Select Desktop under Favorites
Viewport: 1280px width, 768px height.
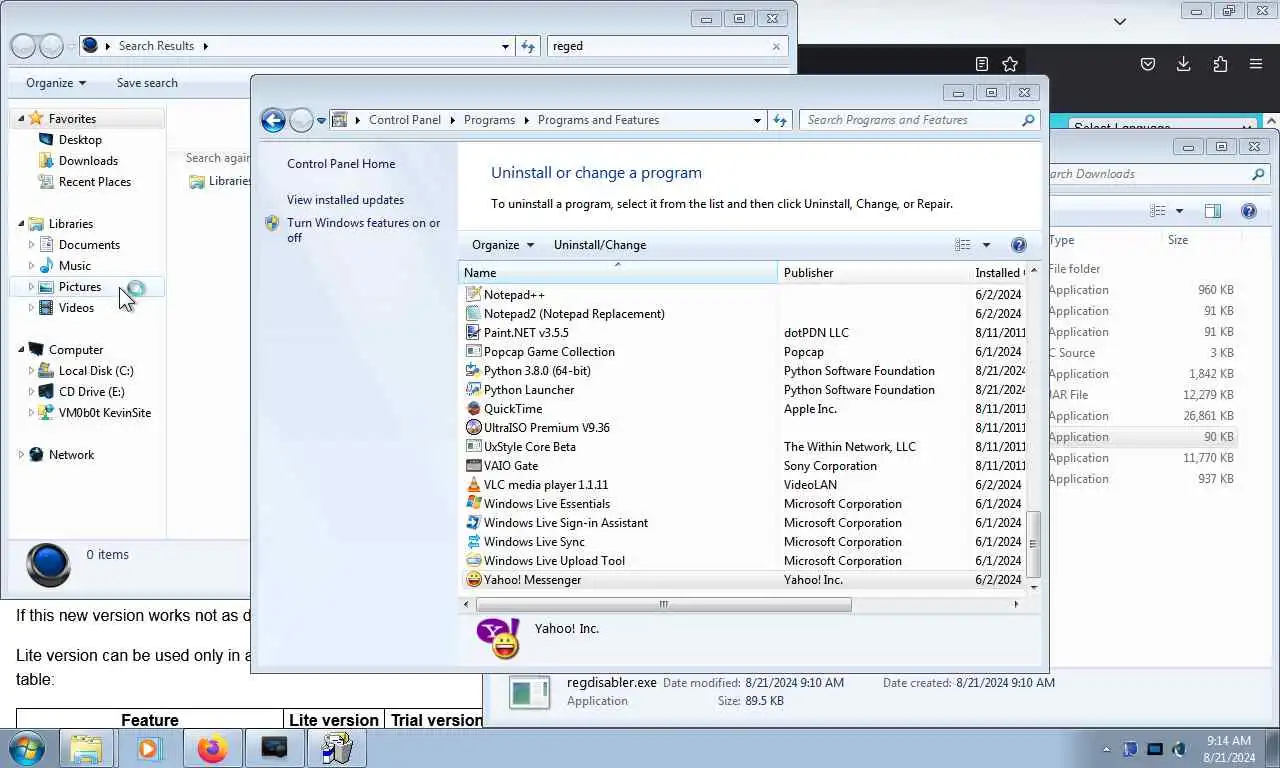click(x=80, y=140)
